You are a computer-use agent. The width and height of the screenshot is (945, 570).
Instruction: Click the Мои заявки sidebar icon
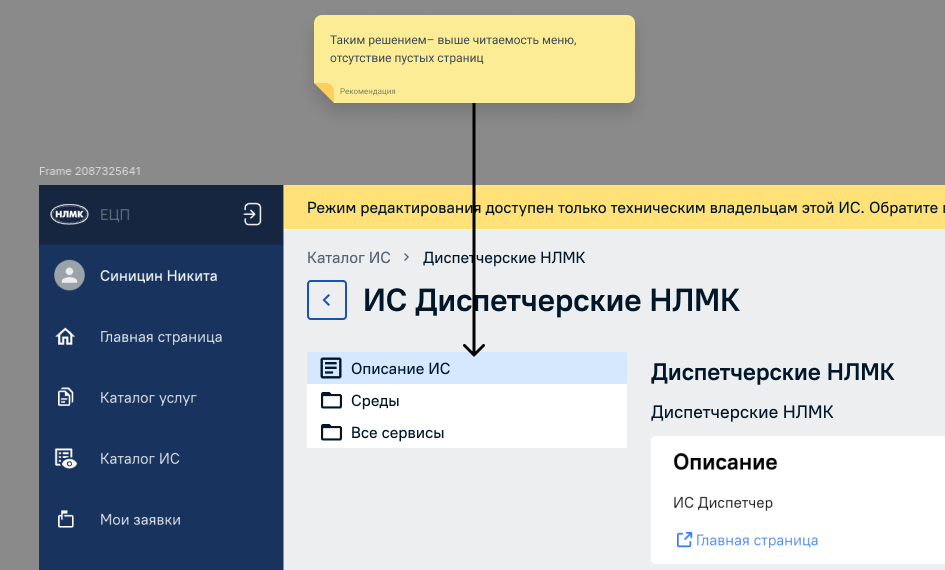click(66, 520)
